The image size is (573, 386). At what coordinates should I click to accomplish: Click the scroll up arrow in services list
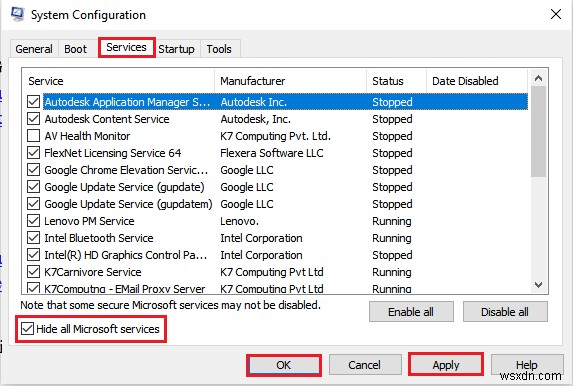point(538,78)
